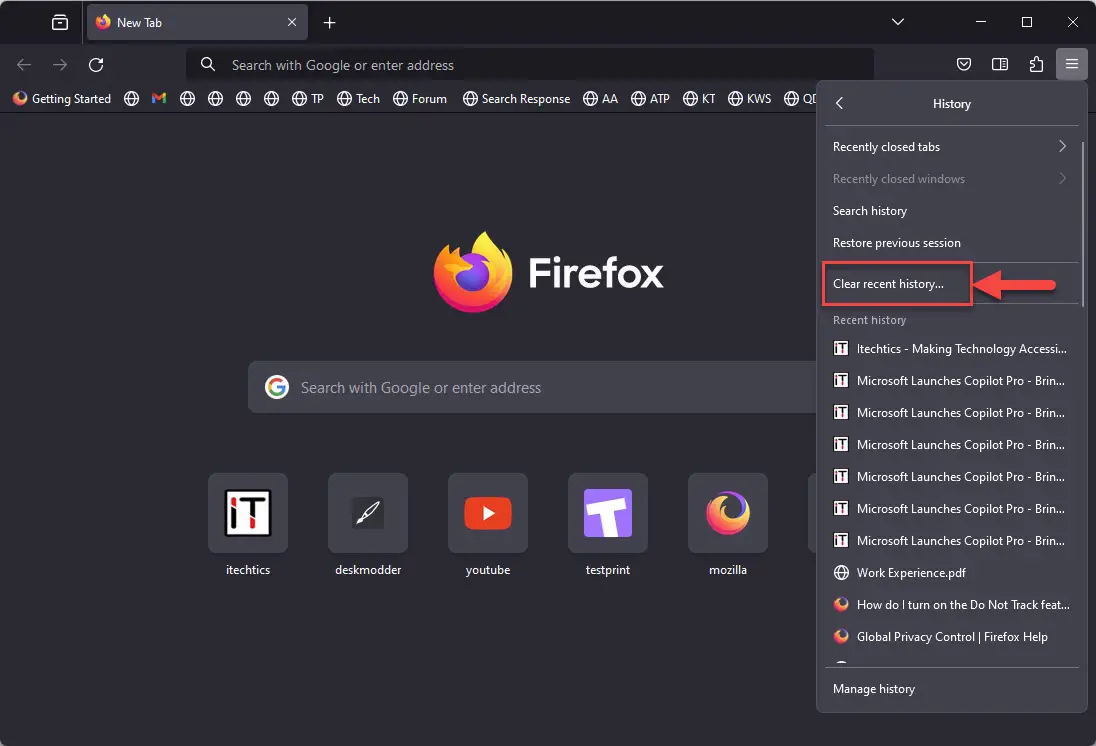Toggle the sidebar view icon
1096x746 pixels.
coord(999,64)
